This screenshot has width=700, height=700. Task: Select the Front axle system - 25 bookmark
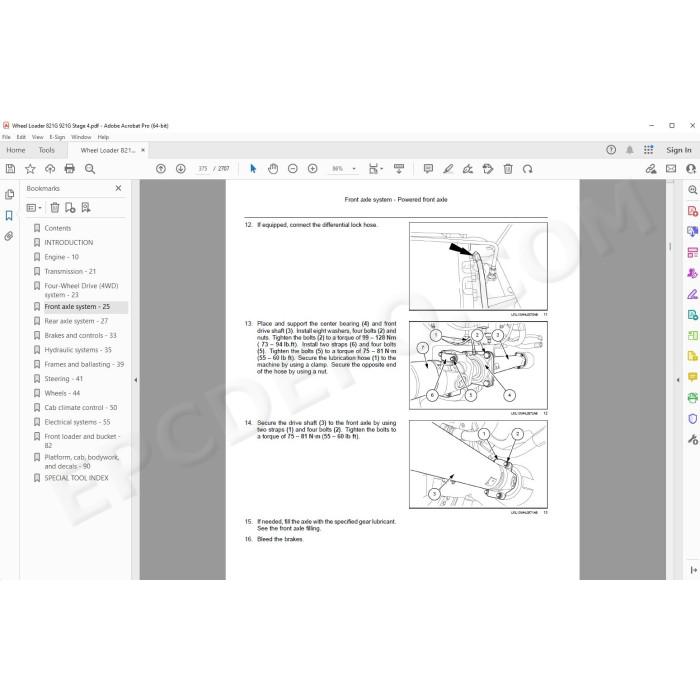[77, 307]
